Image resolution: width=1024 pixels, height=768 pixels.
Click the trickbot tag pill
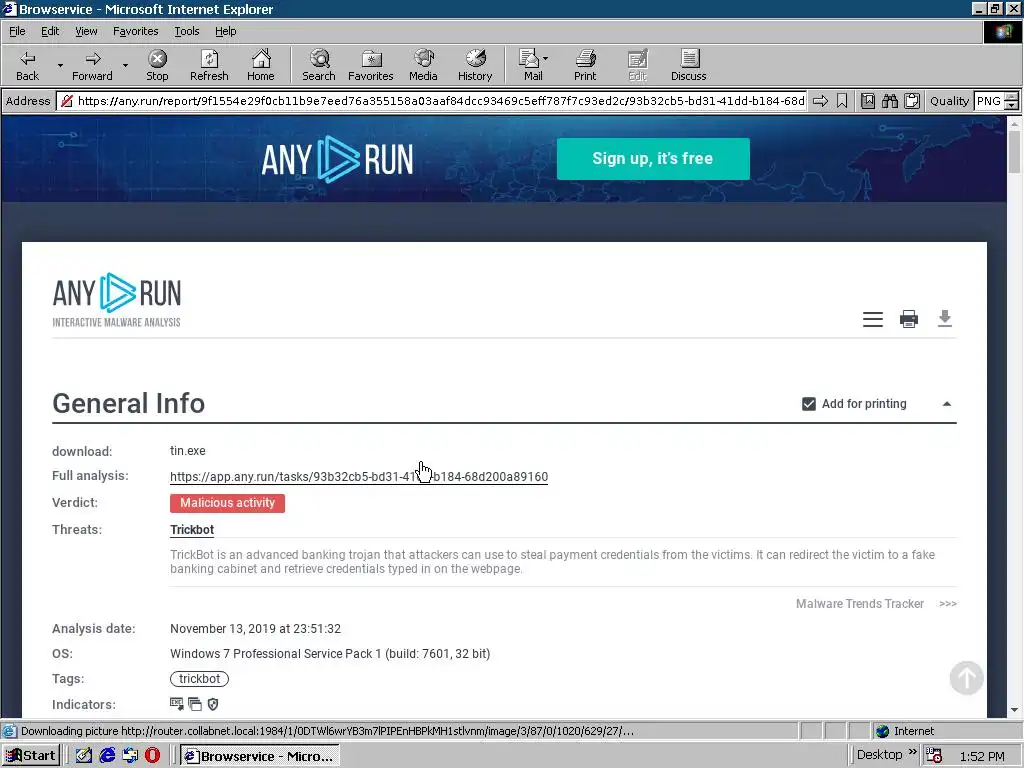(199, 679)
